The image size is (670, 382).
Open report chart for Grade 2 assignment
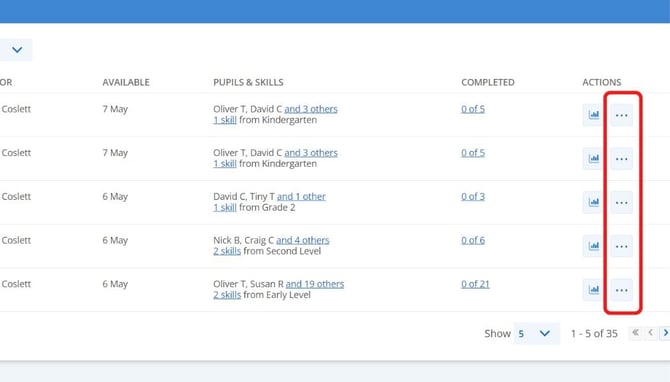[594, 202]
